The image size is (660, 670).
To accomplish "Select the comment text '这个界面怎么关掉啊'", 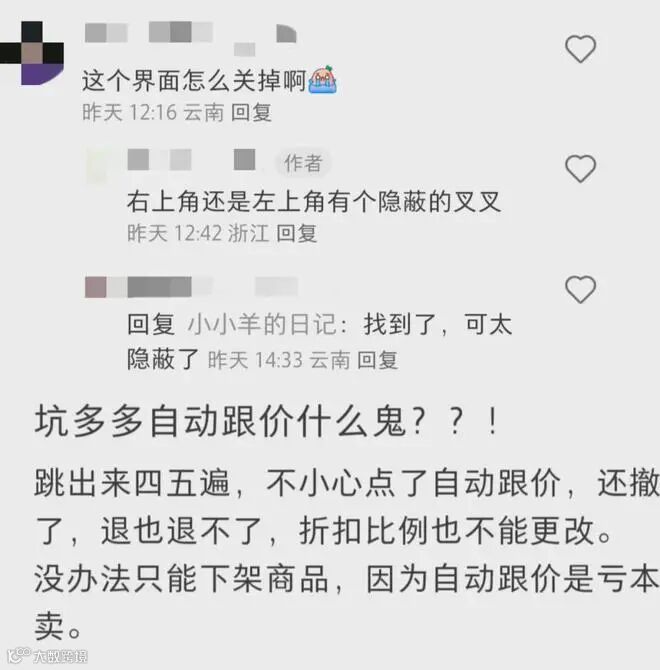I will click(x=195, y=81).
